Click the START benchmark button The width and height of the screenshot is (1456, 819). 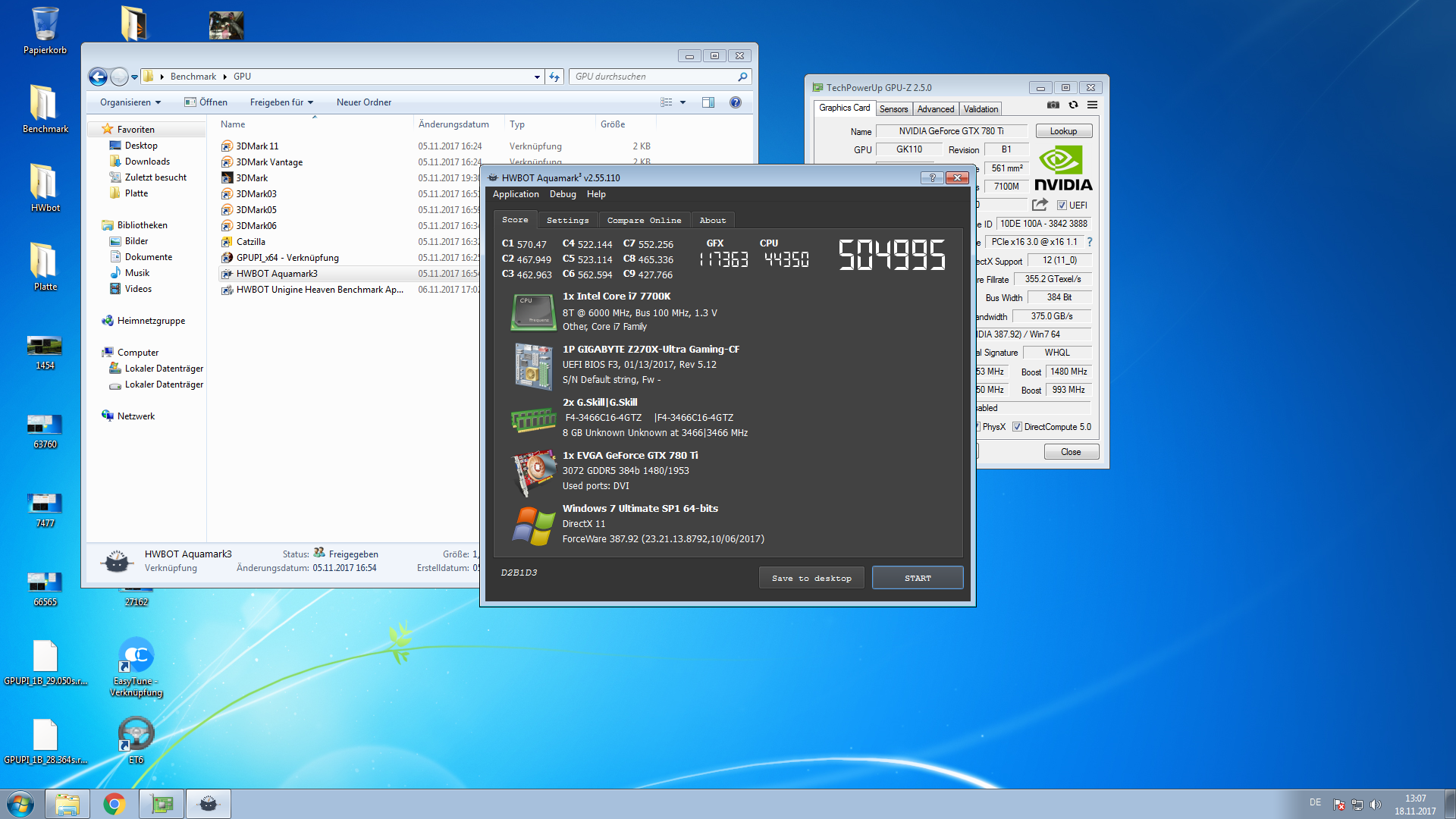(x=918, y=578)
